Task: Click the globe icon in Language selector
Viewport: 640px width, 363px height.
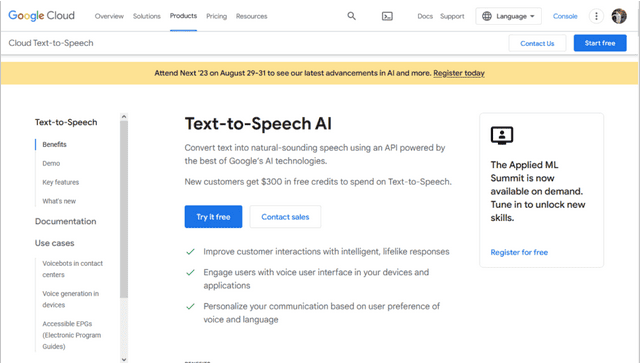Action: (487, 16)
